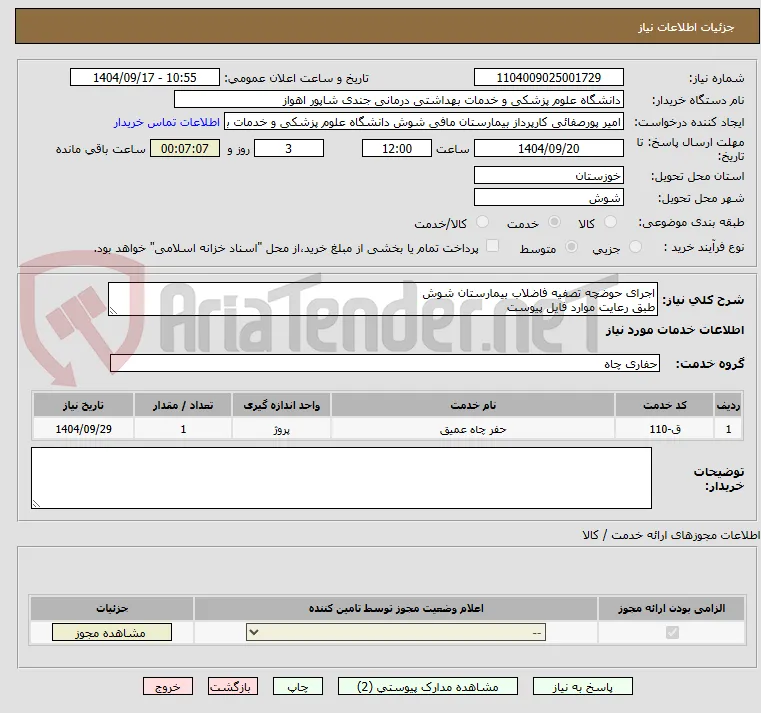Screen dimensions: 761x713
Task: Select the خدمت radio button
Action: click(x=554, y=222)
